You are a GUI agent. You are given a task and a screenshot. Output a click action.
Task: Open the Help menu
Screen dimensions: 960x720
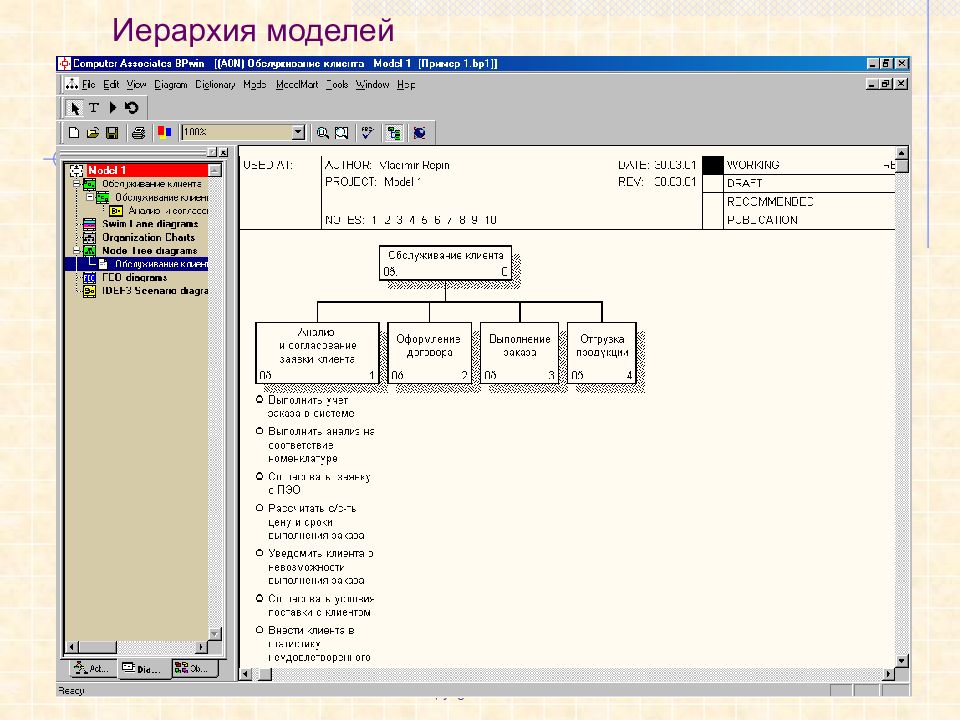click(x=406, y=84)
